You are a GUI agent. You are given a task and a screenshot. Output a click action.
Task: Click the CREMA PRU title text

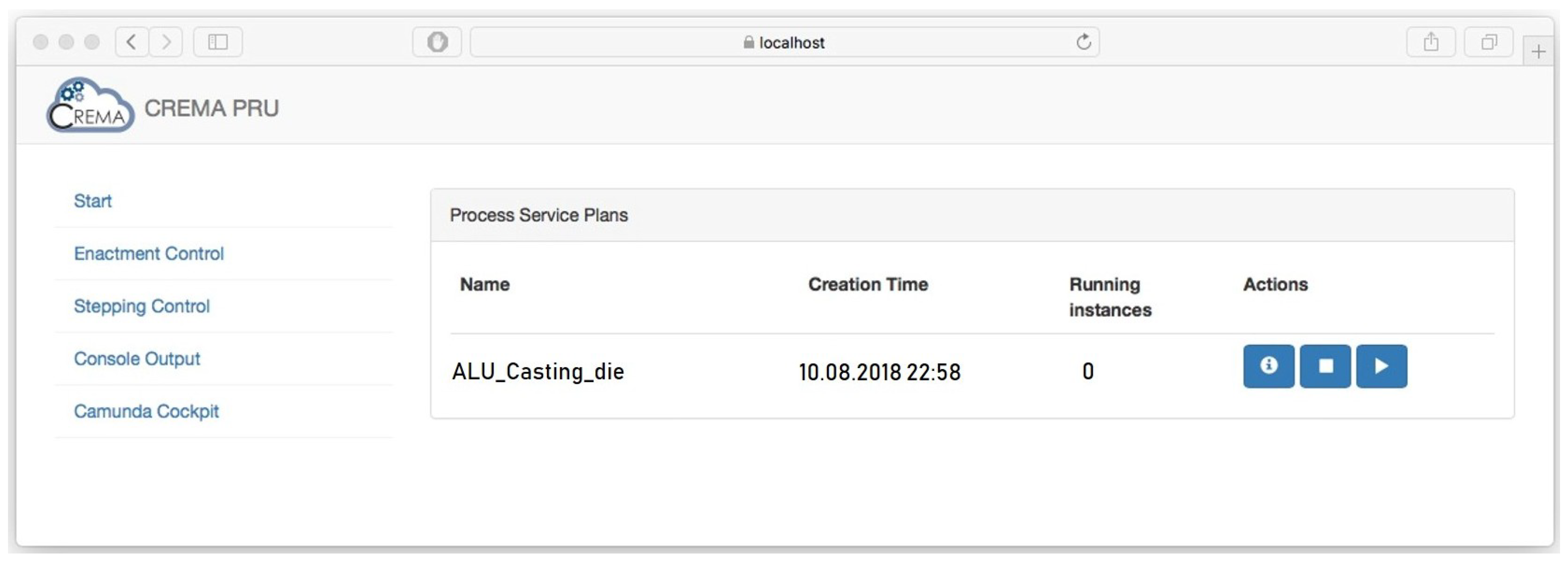[211, 108]
